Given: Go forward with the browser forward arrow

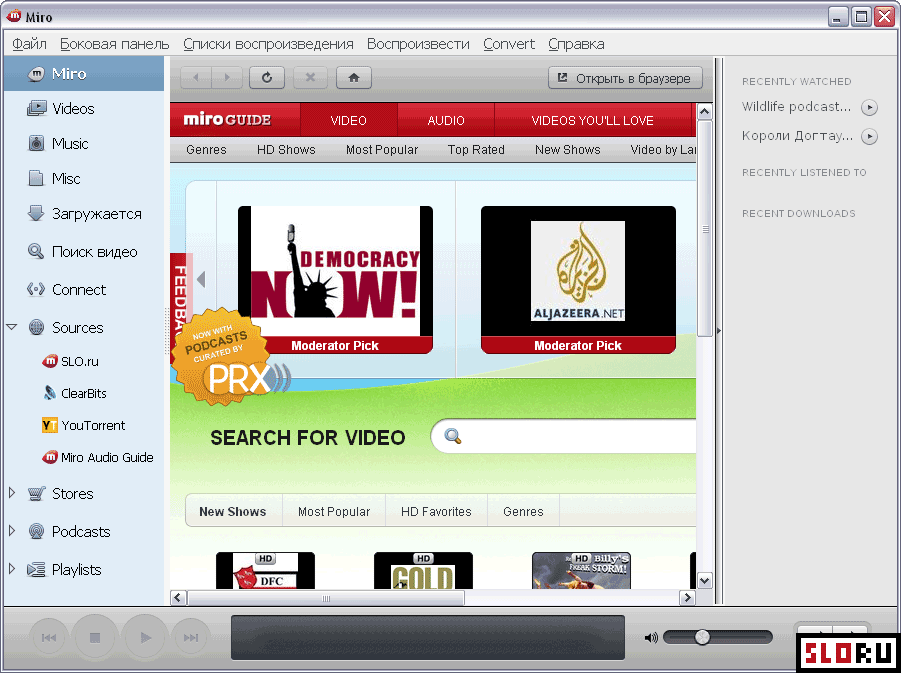Looking at the screenshot, I should click(227, 78).
